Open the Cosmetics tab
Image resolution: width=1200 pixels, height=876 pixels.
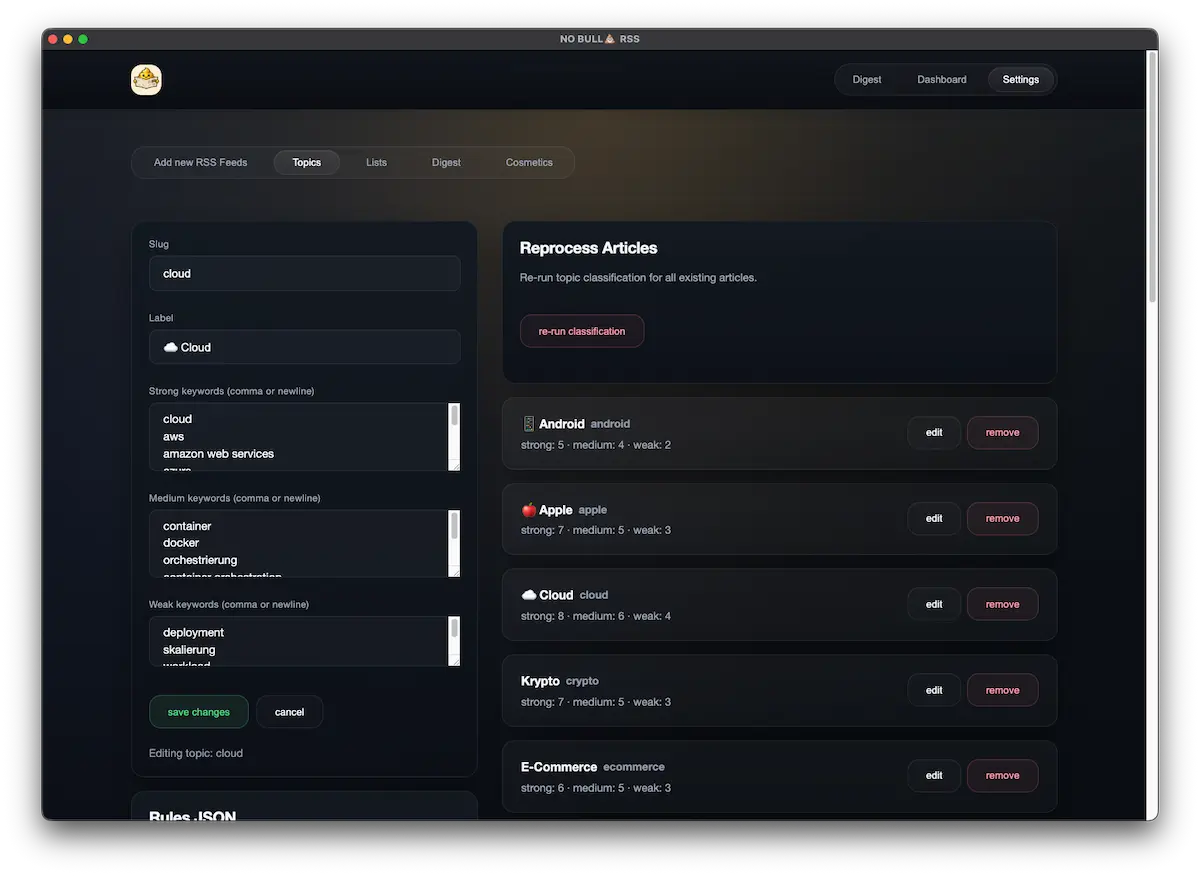pyautogui.click(x=529, y=162)
